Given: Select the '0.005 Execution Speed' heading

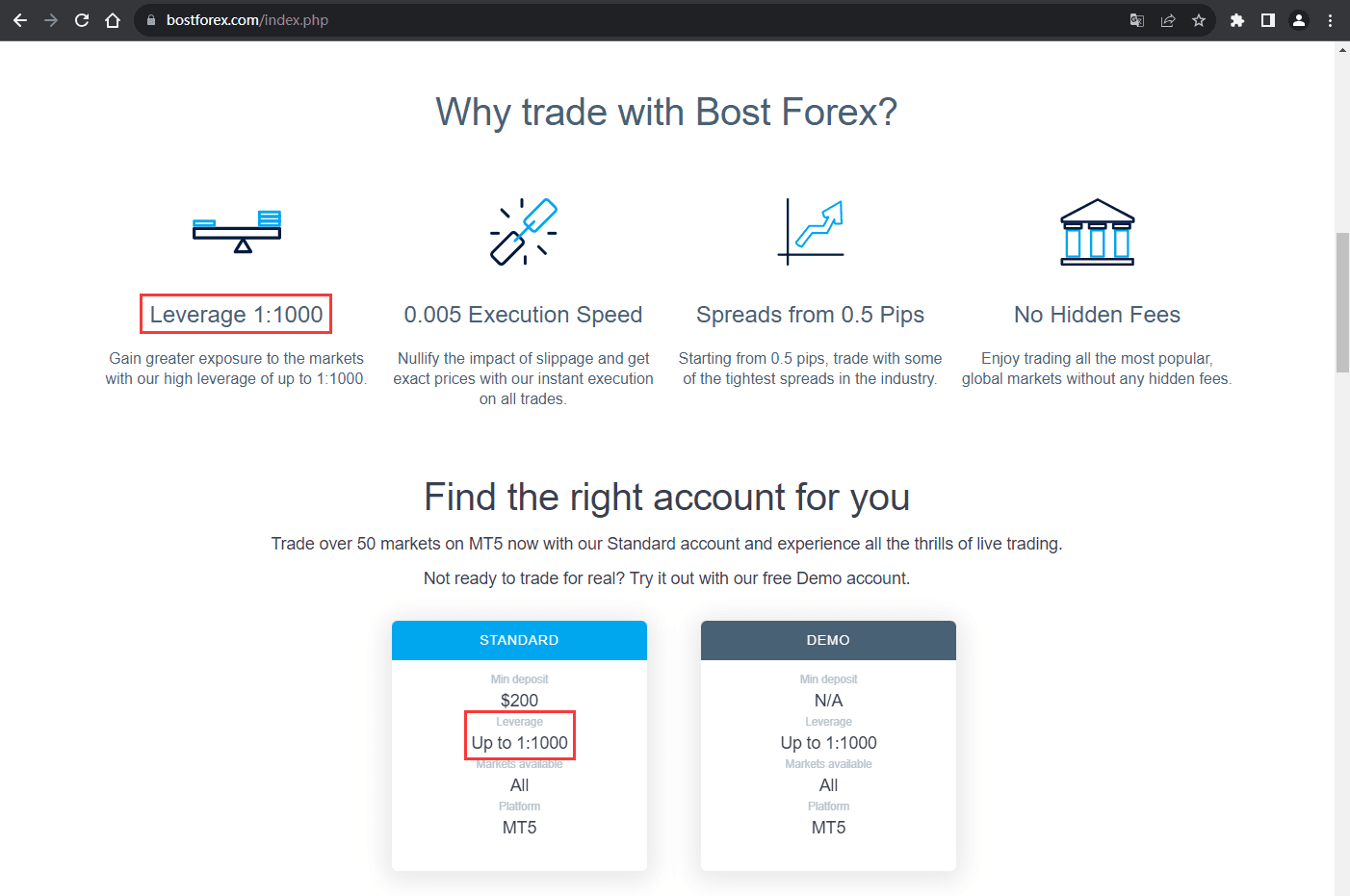Looking at the screenshot, I should click(523, 315).
